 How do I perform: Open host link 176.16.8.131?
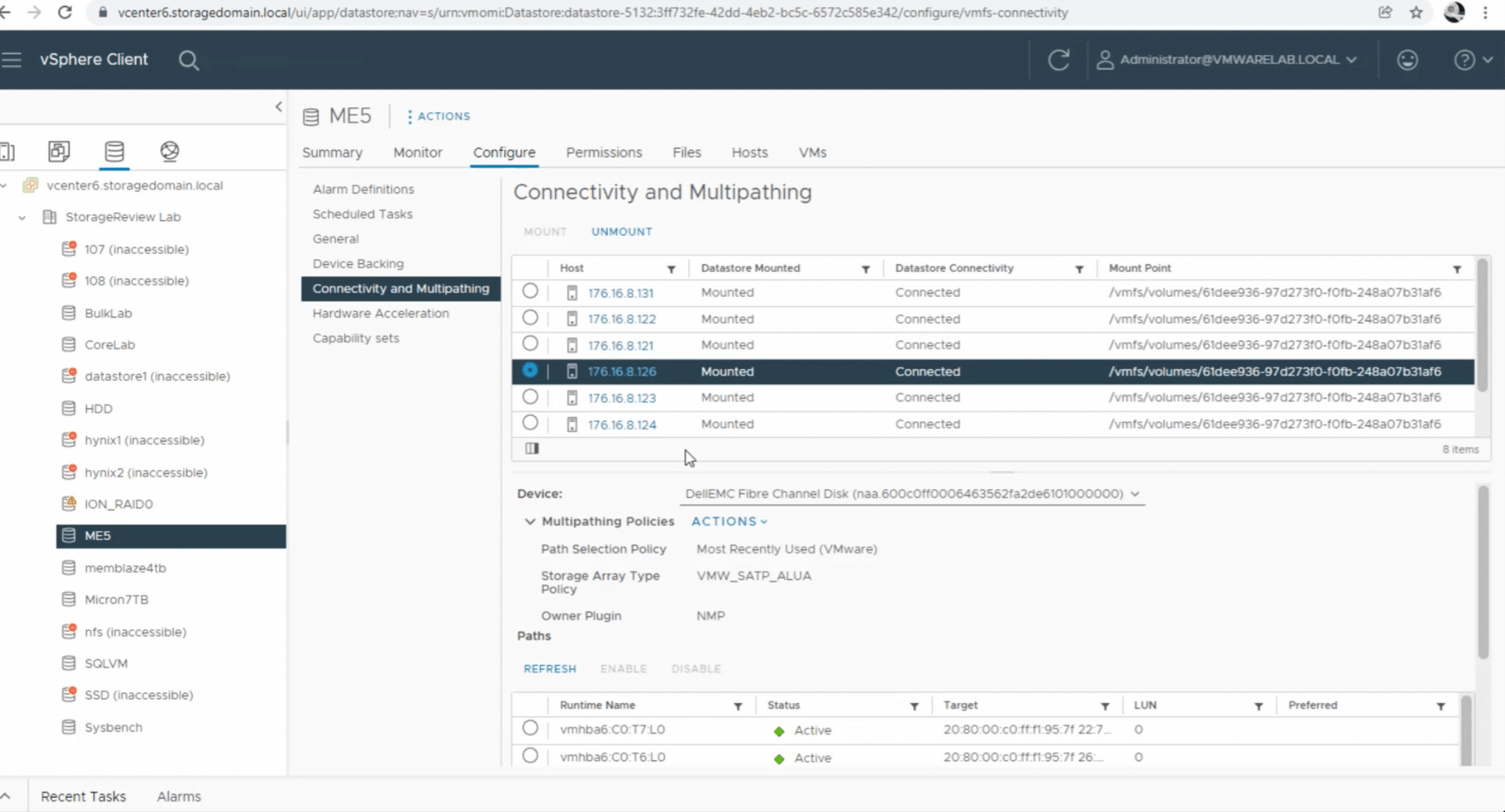(621, 293)
